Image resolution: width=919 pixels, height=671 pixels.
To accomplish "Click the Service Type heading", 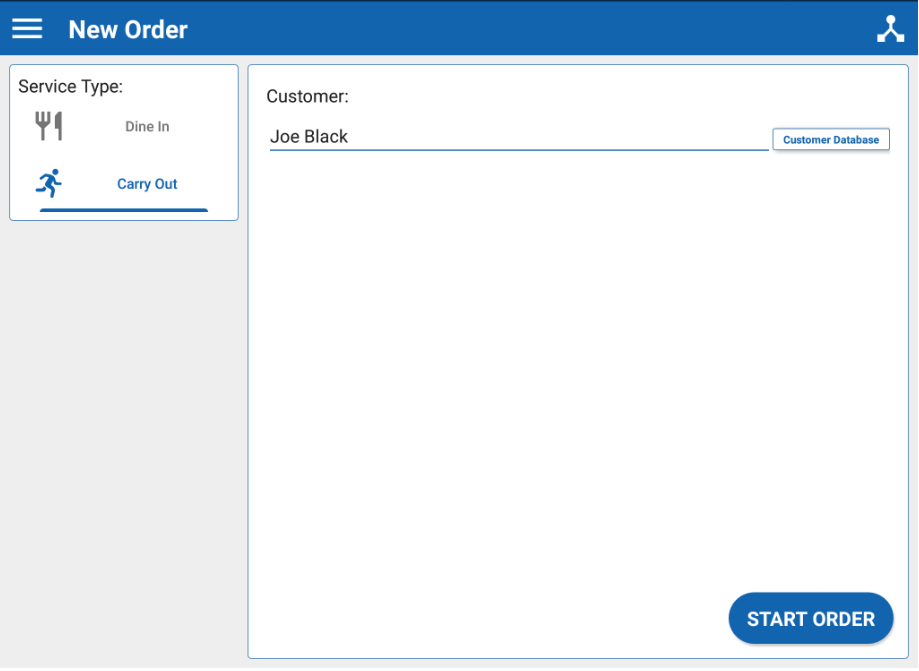I will coord(70,87).
